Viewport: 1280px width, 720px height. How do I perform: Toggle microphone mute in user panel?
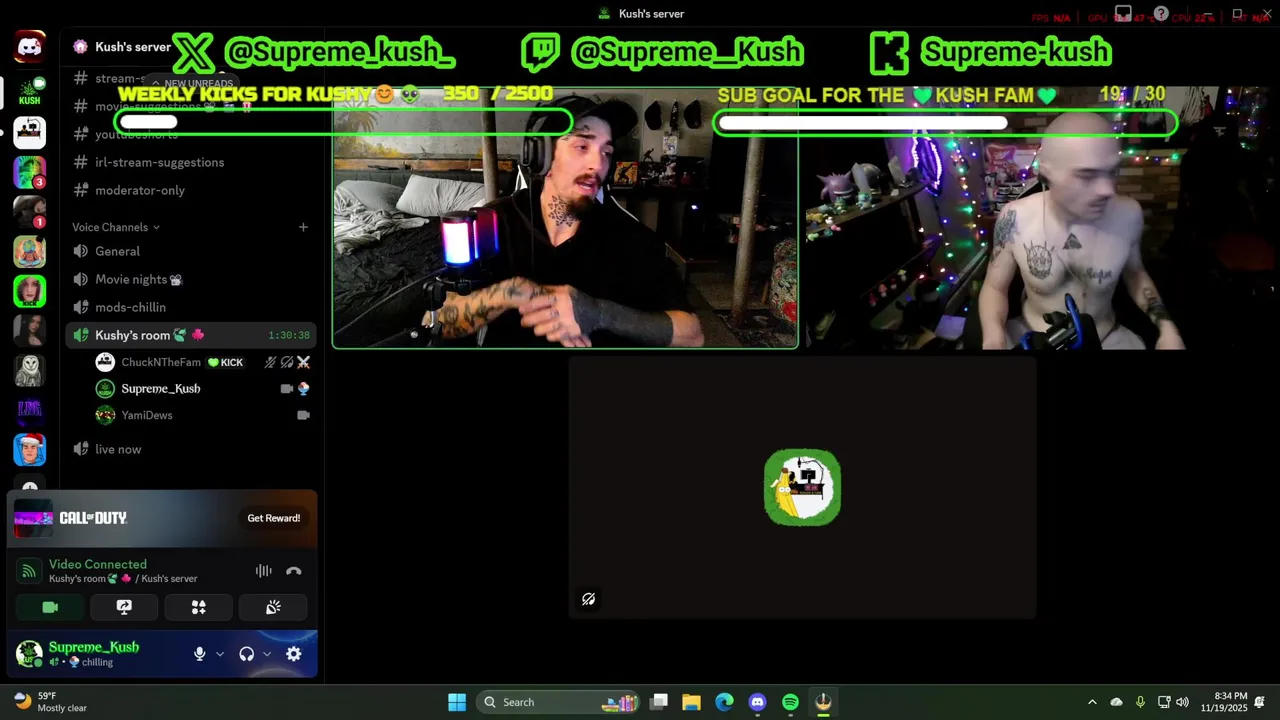[x=199, y=654]
